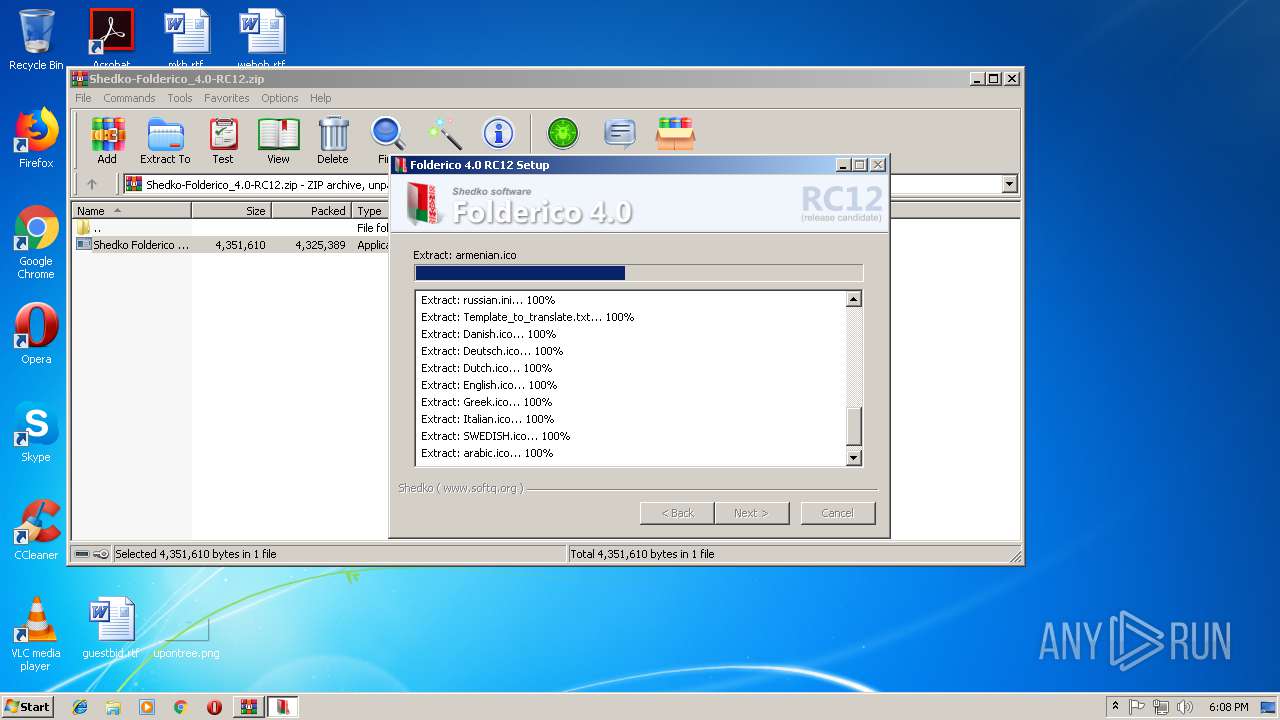Sort by the Name column header
This screenshot has height=720, width=1280.
131,211
